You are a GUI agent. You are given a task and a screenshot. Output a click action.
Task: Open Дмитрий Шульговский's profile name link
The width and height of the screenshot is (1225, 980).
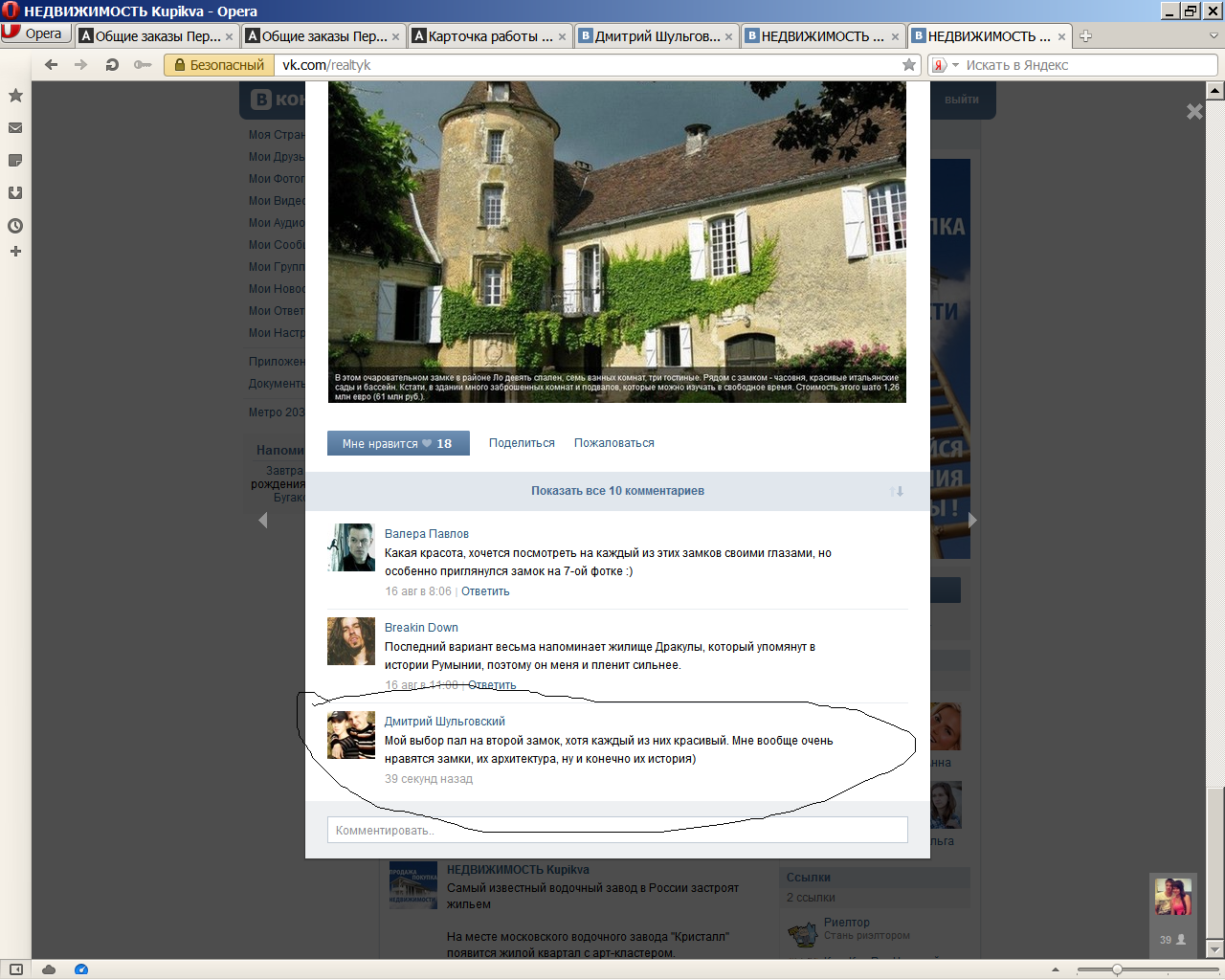[445, 722]
